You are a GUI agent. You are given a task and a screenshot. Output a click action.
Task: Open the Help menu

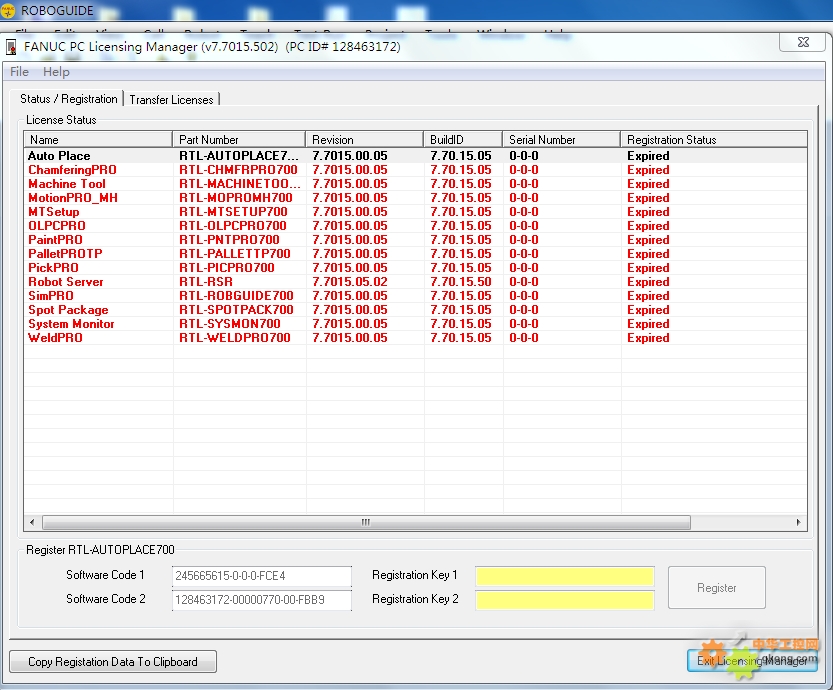(x=56, y=72)
